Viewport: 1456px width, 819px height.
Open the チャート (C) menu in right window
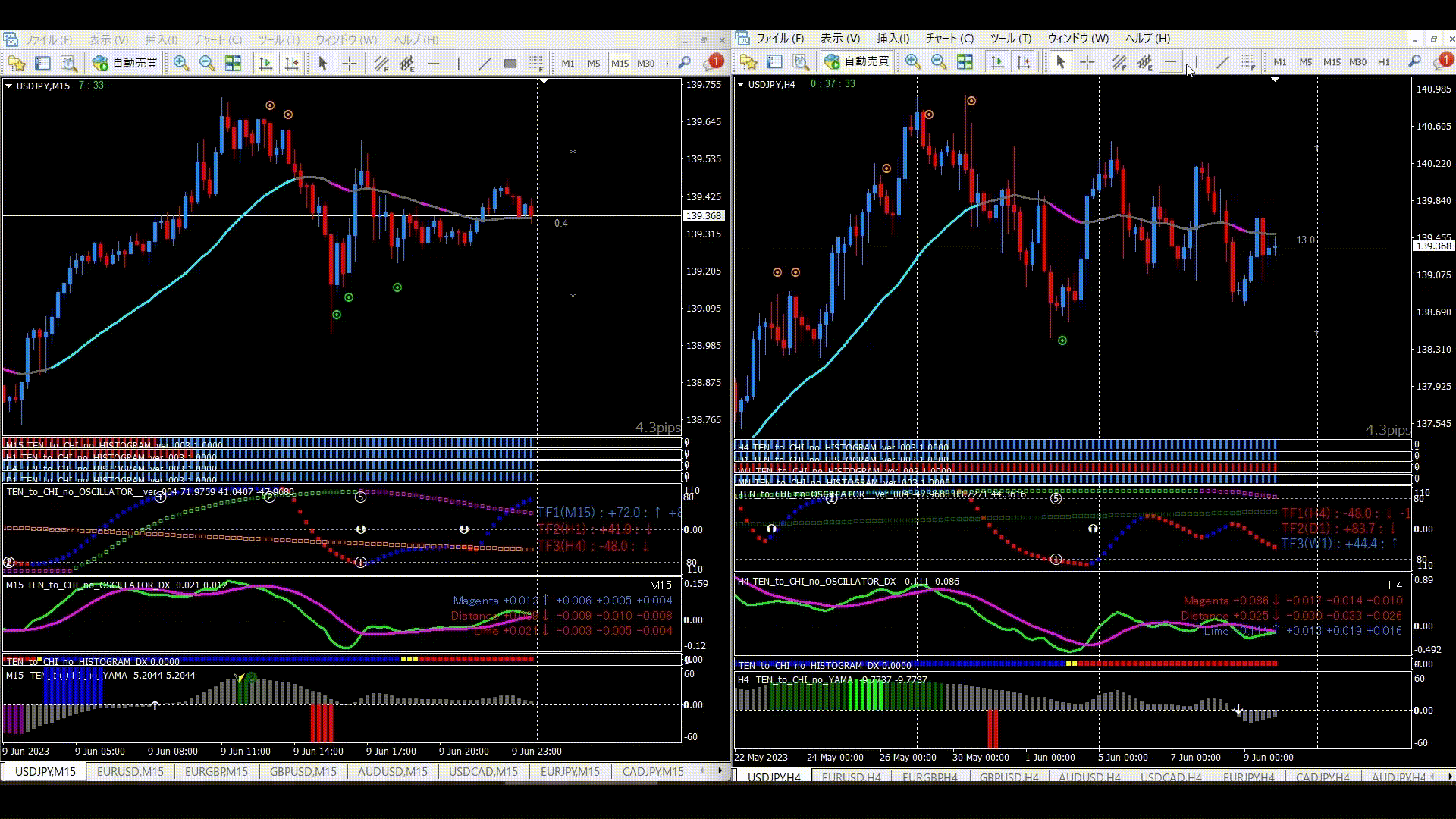(949, 39)
